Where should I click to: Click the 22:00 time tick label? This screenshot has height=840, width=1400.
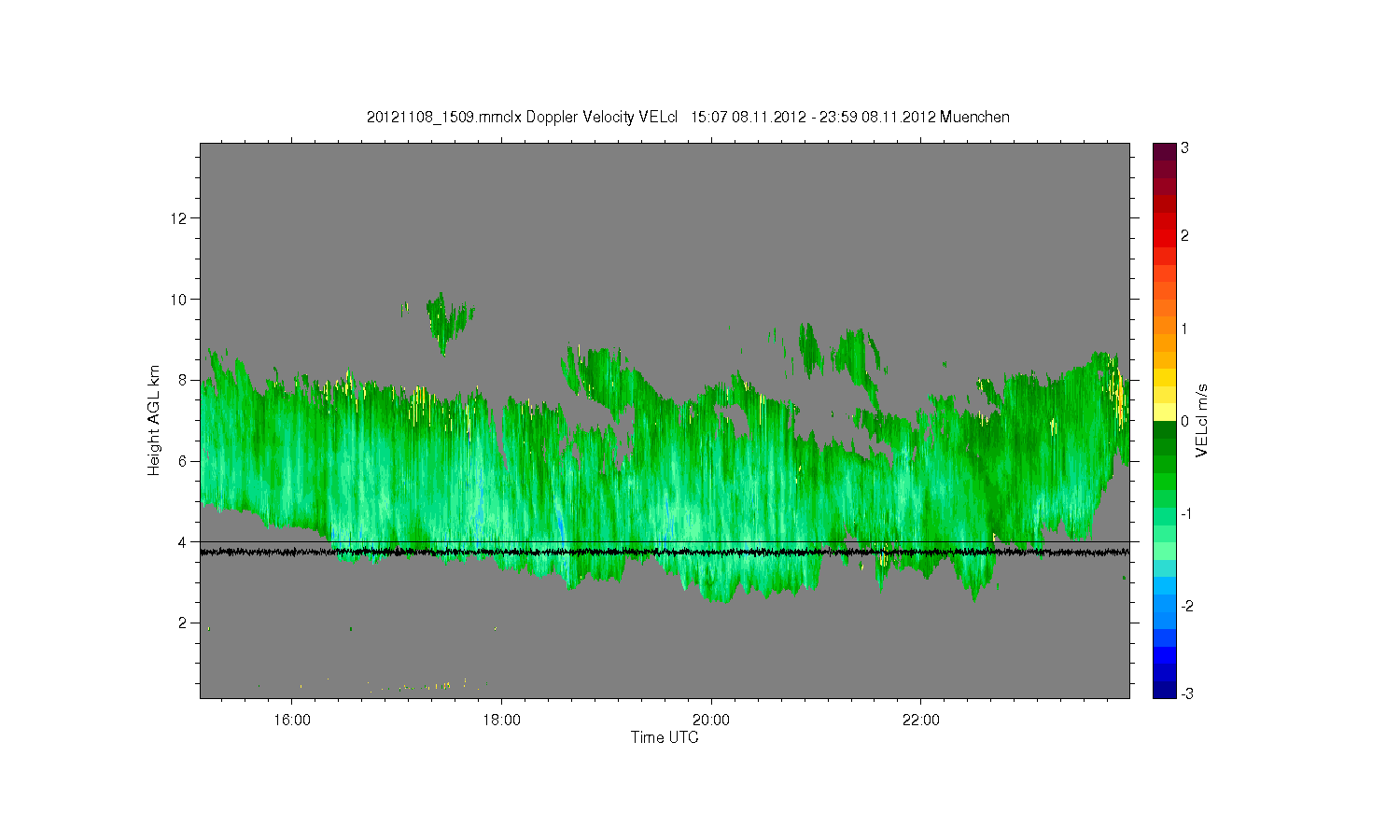point(922,720)
